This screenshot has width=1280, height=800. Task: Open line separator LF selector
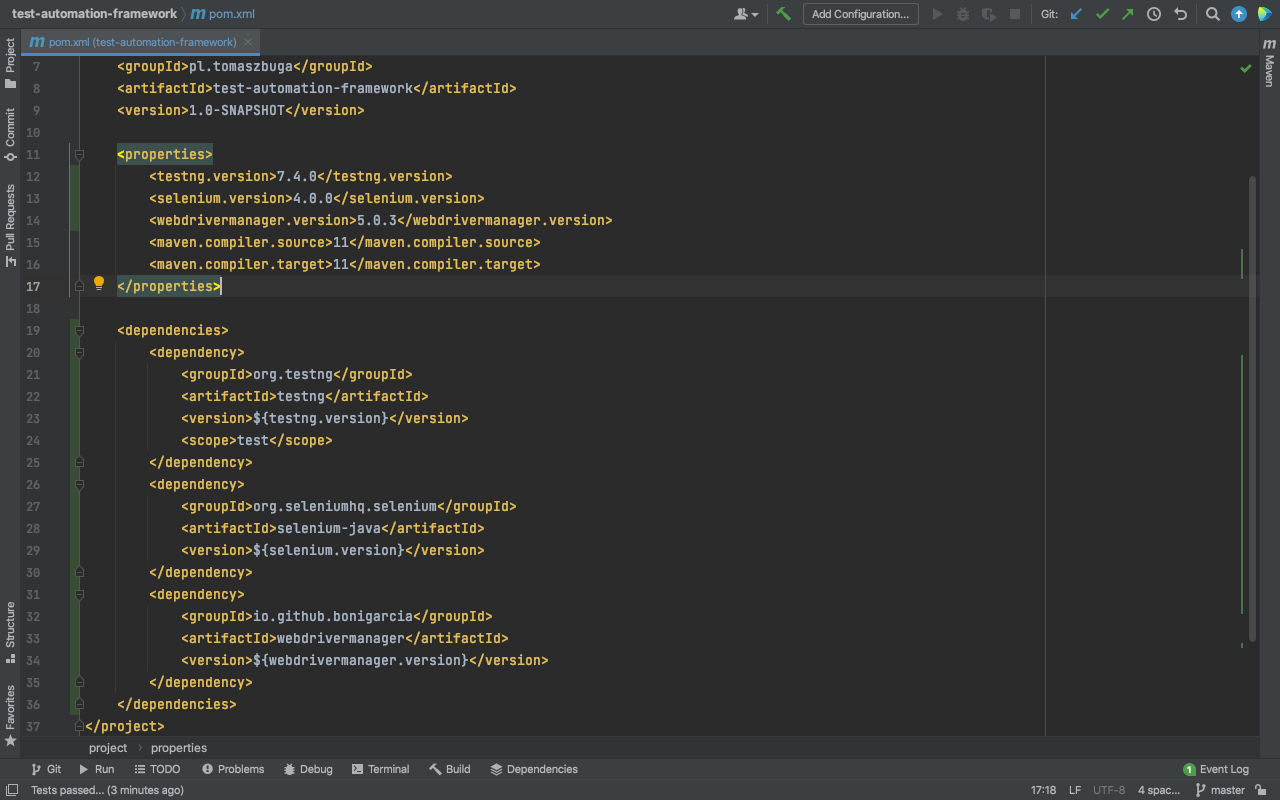tap(1075, 790)
